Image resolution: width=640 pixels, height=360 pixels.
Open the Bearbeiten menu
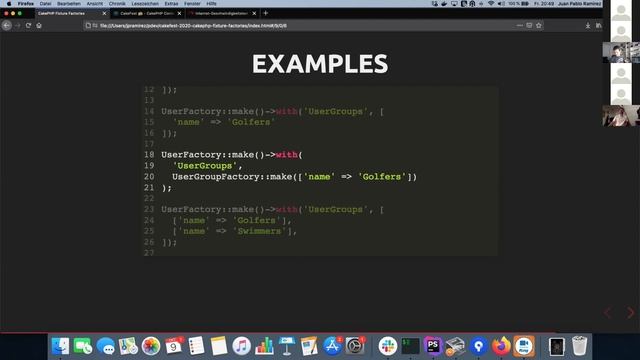tap(69, 4)
